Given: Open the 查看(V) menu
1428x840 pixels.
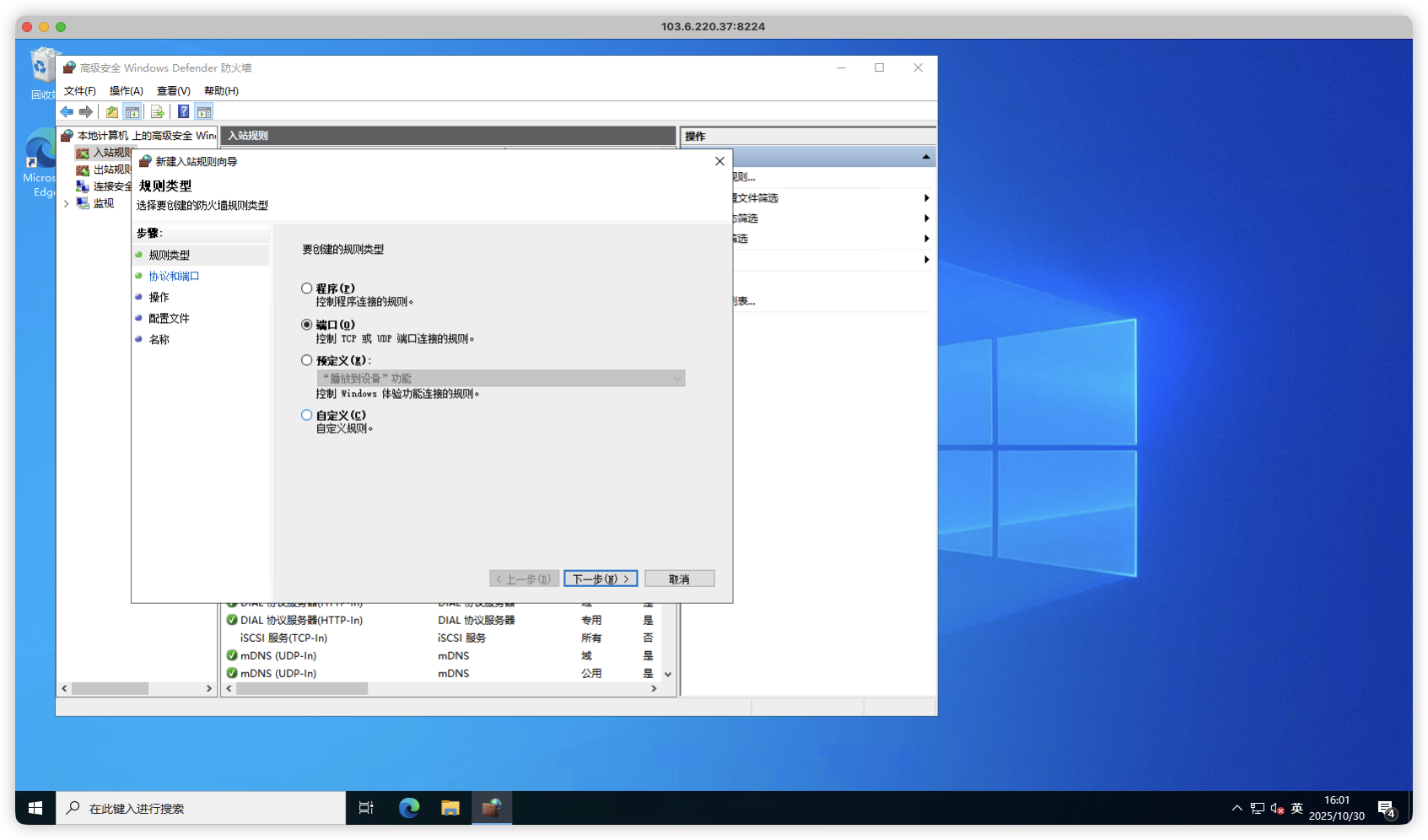Looking at the screenshot, I should coord(173,91).
